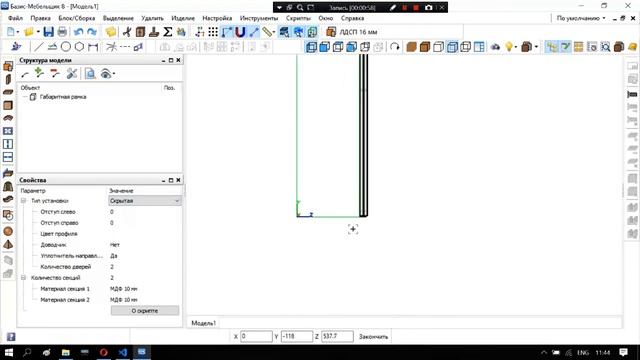Click the taskbar search magnifier icon
This screenshot has width=640, height=360.
point(27,352)
